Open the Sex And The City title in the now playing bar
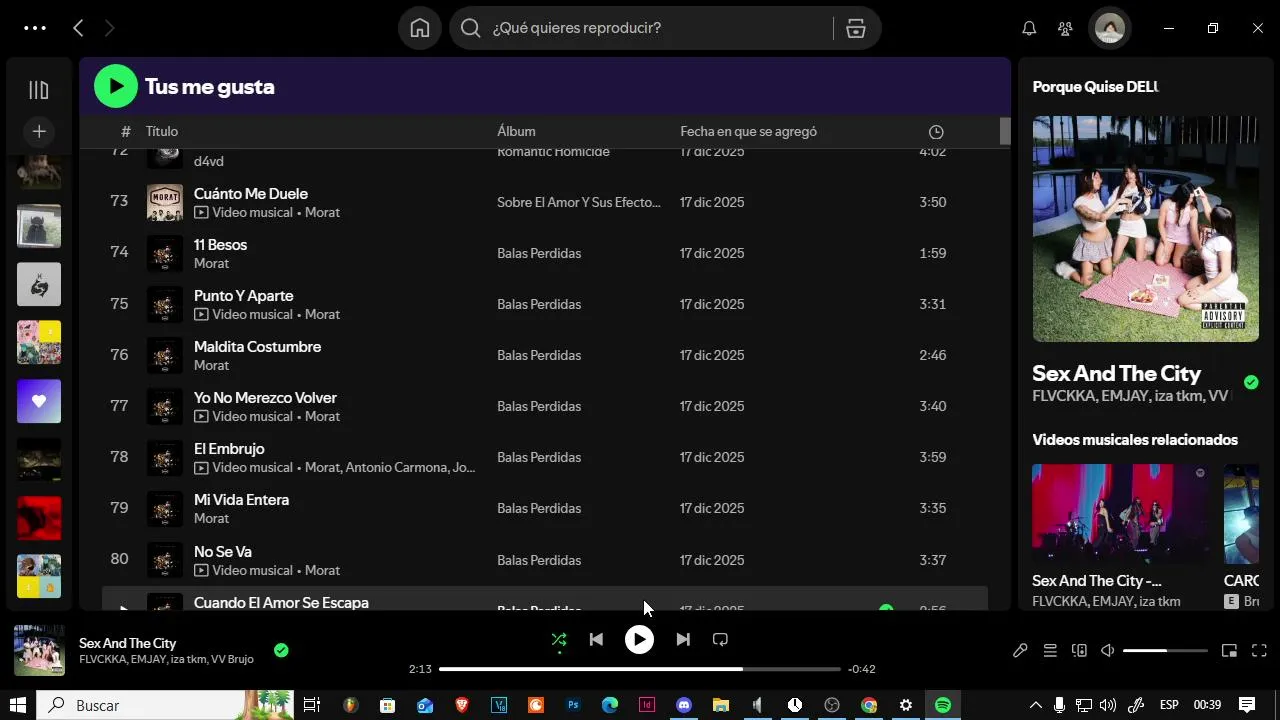Image resolution: width=1280 pixels, height=720 pixels. [x=127, y=643]
